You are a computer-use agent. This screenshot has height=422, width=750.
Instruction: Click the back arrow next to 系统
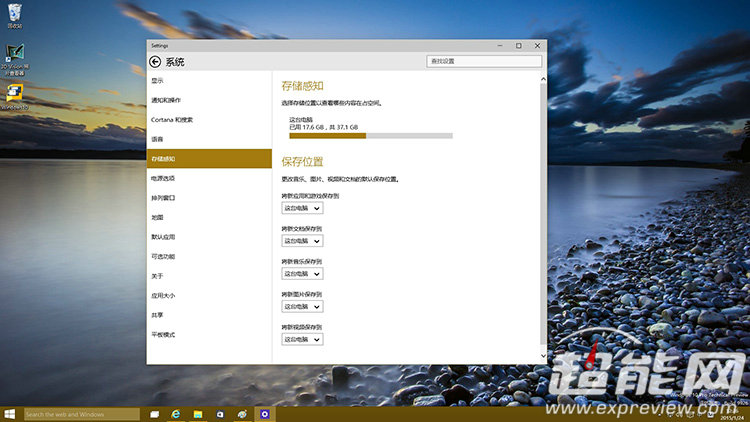pyautogui.click(x=155, y=61)
